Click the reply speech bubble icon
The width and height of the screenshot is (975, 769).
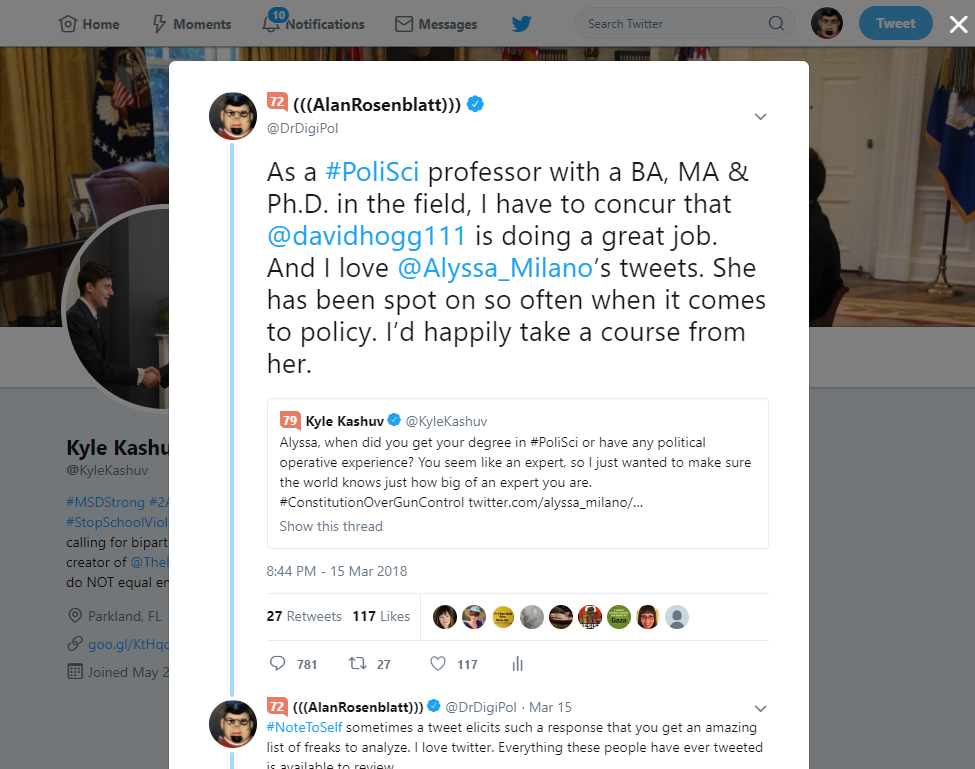pyautogui.click(x=277, y=663)
